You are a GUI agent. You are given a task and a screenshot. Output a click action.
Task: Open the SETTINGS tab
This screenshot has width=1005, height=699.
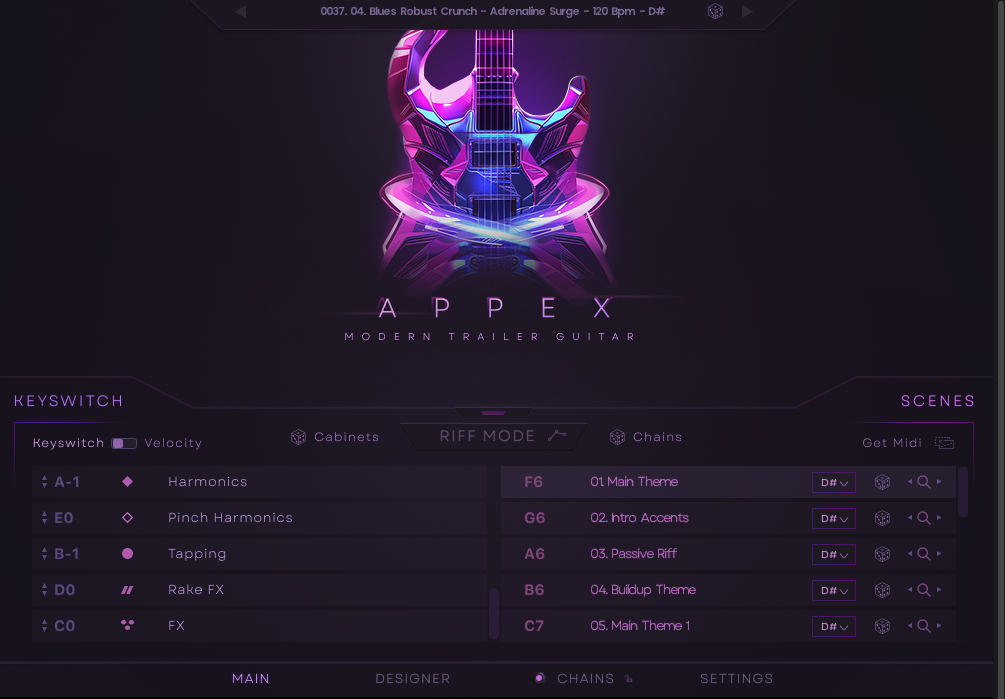click(736, 678)
